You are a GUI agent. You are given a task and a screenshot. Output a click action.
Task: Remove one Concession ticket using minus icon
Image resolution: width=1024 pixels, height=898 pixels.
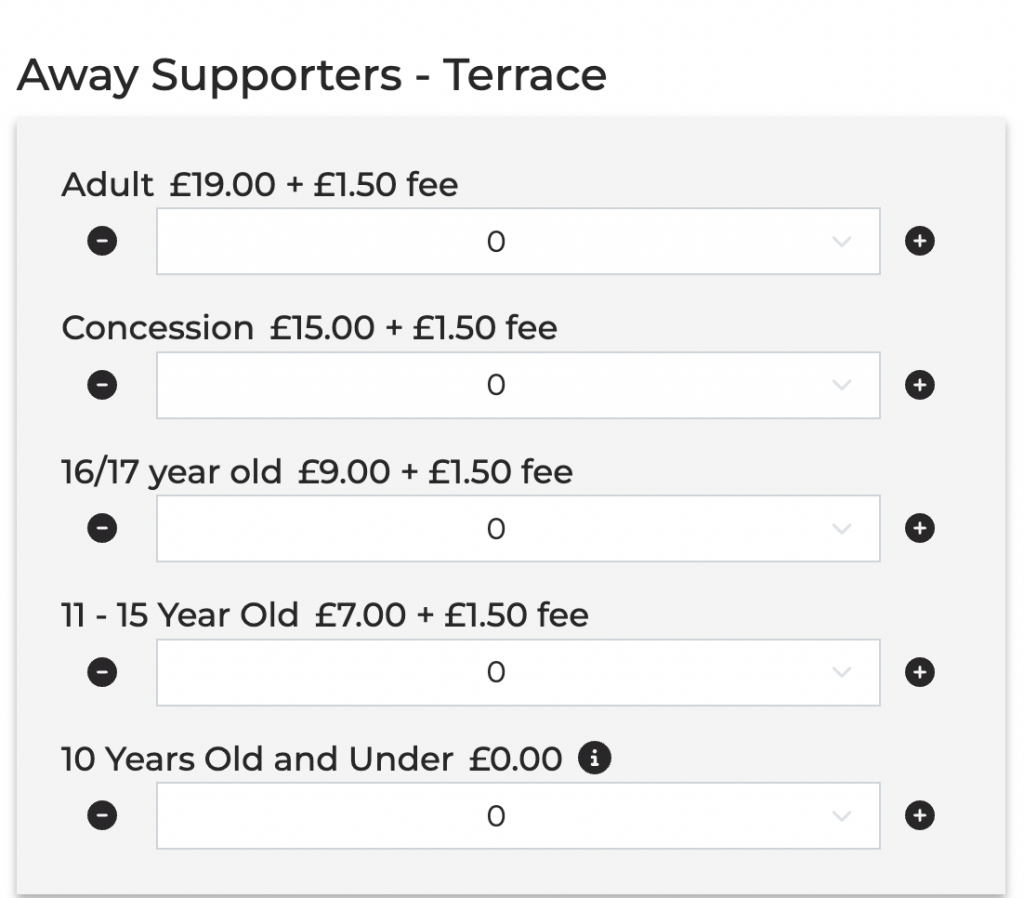pyautogui.click(x=102, y=385)
